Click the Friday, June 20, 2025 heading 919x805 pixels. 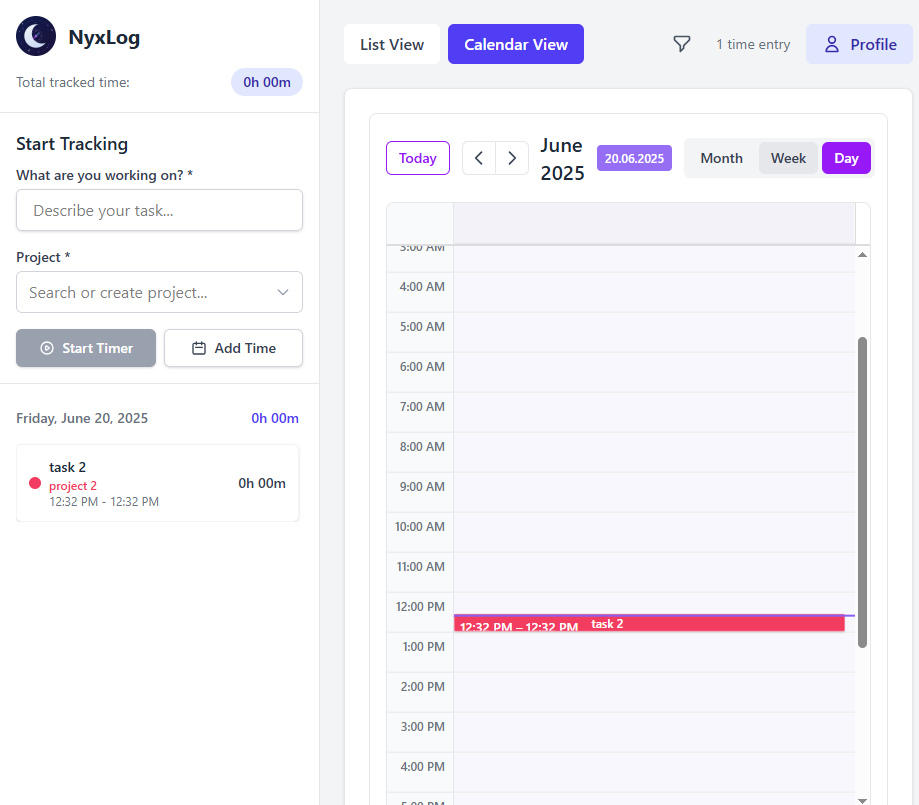pyautogui.click(x=81, y=418)
